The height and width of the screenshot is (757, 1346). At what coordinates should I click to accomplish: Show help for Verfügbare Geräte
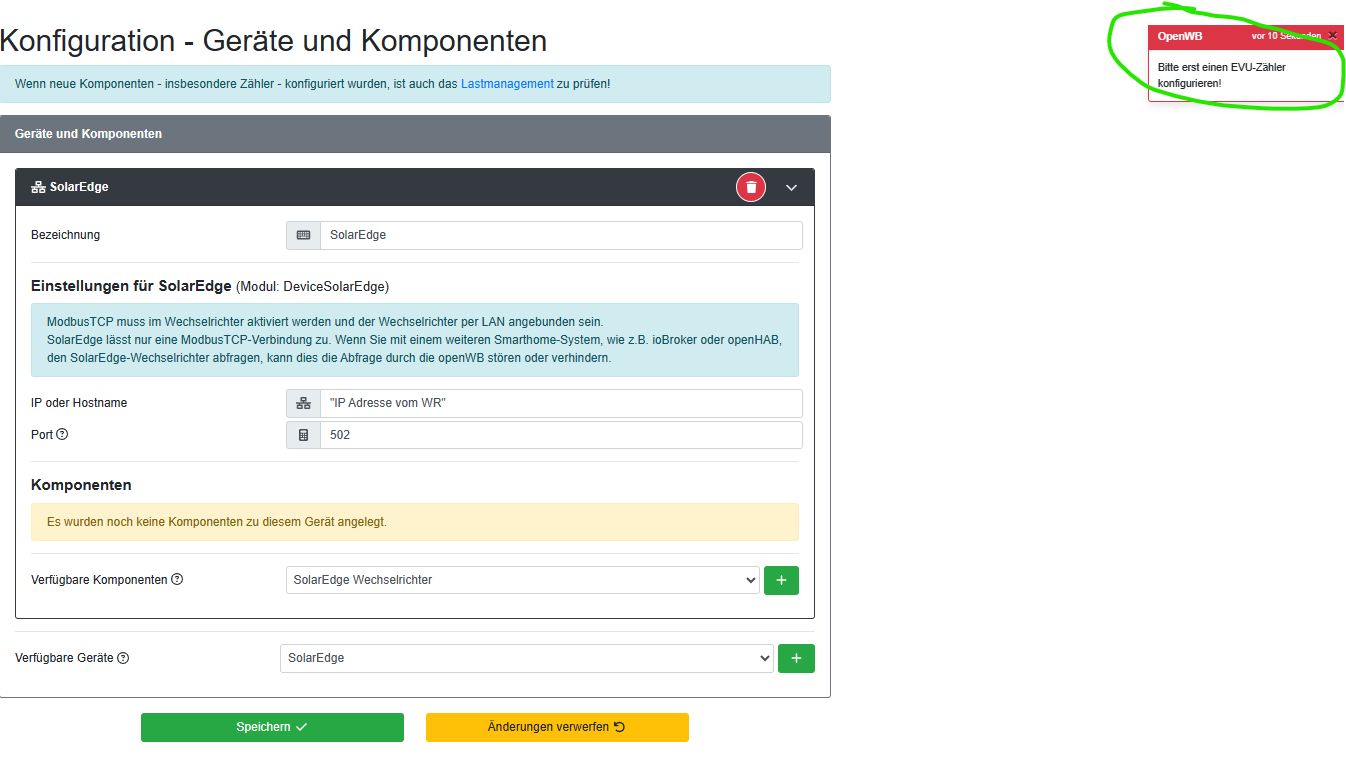click(123, 658)
